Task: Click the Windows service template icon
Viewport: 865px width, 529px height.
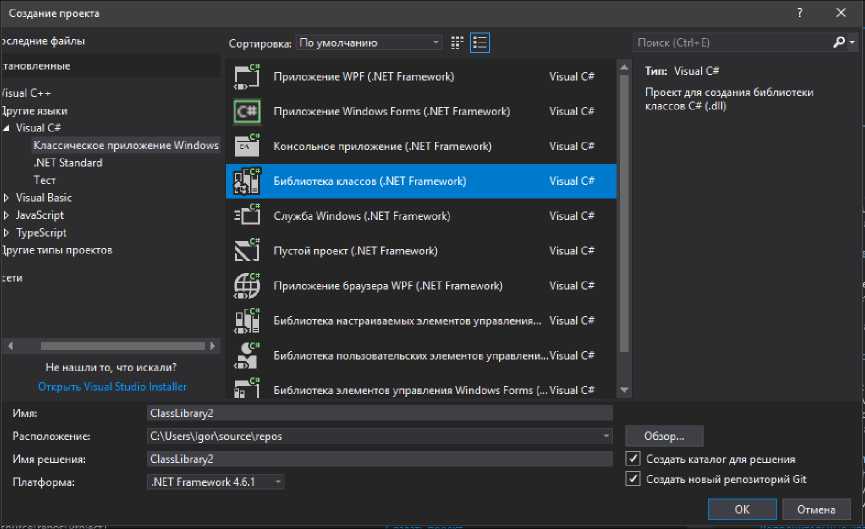Action: pos(246,216)
